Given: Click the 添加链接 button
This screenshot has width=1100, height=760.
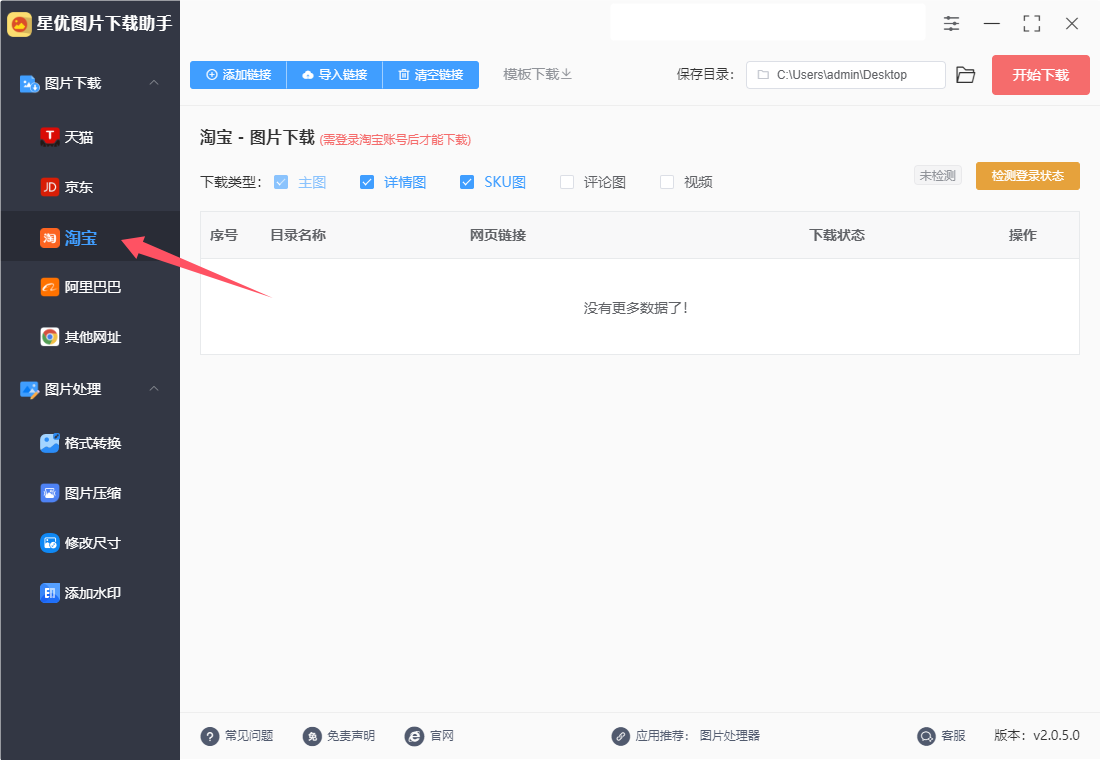Looking at the screenshot, I should pyautogui.click(x=239, y=75).
